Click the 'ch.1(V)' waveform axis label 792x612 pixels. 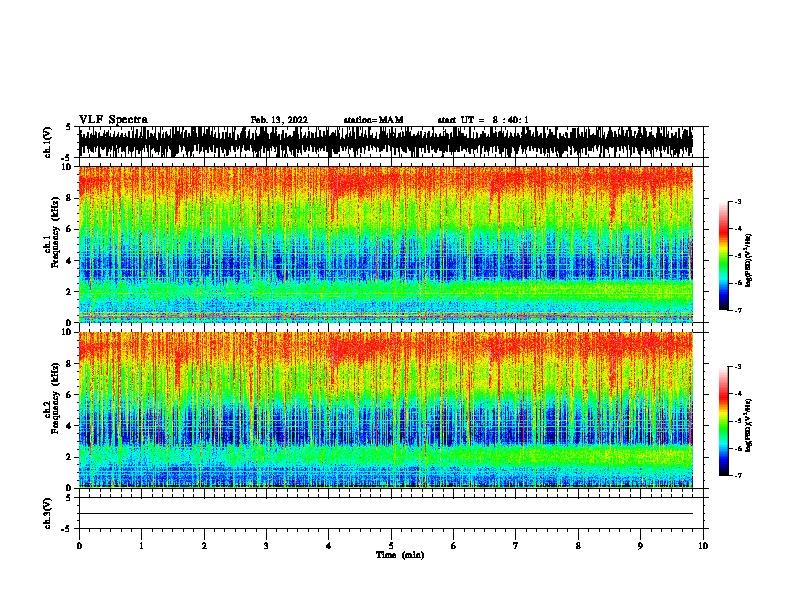click(x=47, y=142)
